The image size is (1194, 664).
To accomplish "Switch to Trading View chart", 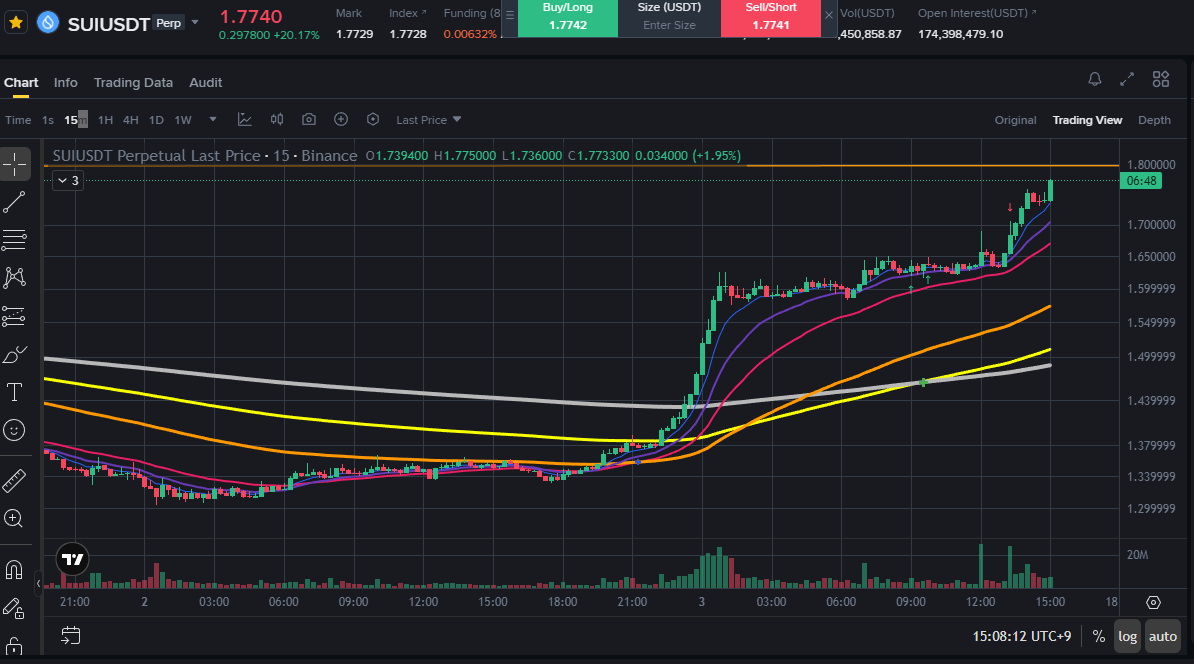I will click(x=1087, y=120).
